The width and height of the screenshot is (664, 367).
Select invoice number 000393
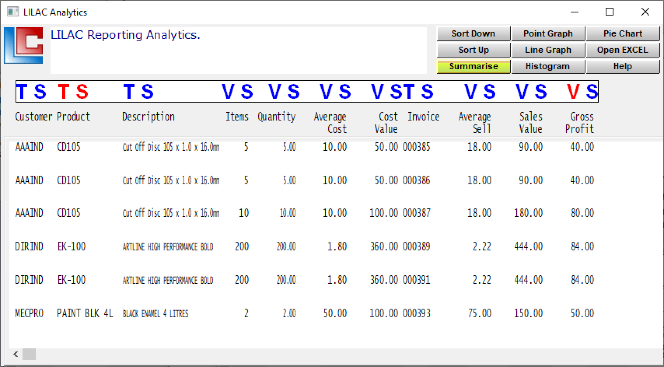pos(416,313)
